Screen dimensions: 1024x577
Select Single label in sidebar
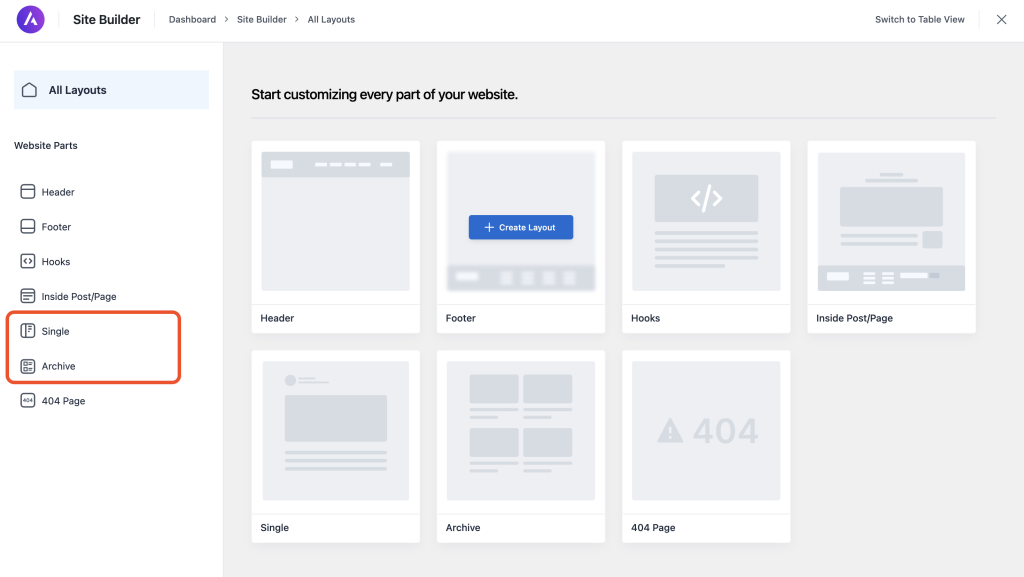coord(56,331)
